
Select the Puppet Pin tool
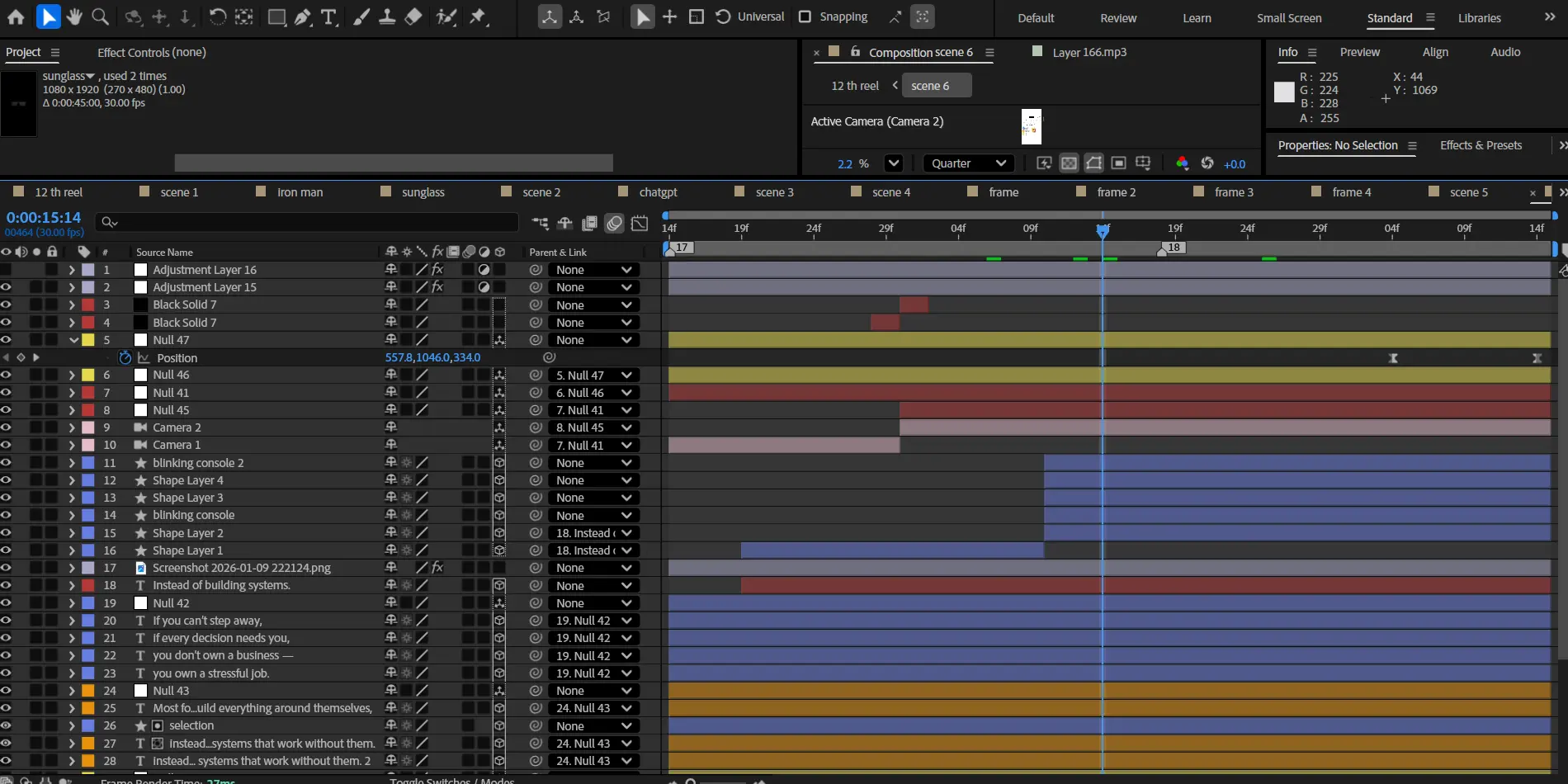pyautogui.click(x=478, y=17)
